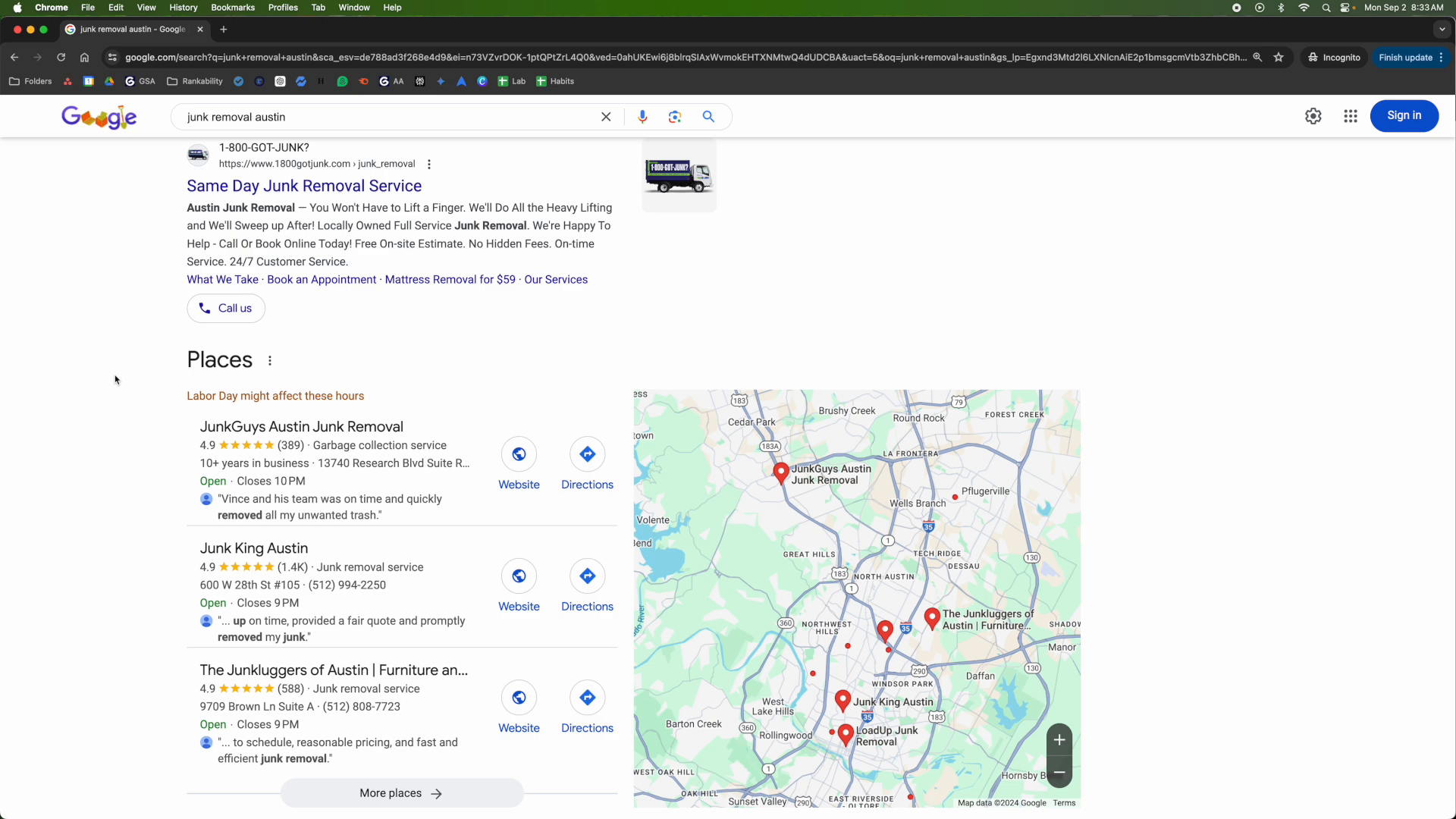This screenshot has width=1456, height=819.
Task: Zoom in on the map
Action: tap(1059, 740)
